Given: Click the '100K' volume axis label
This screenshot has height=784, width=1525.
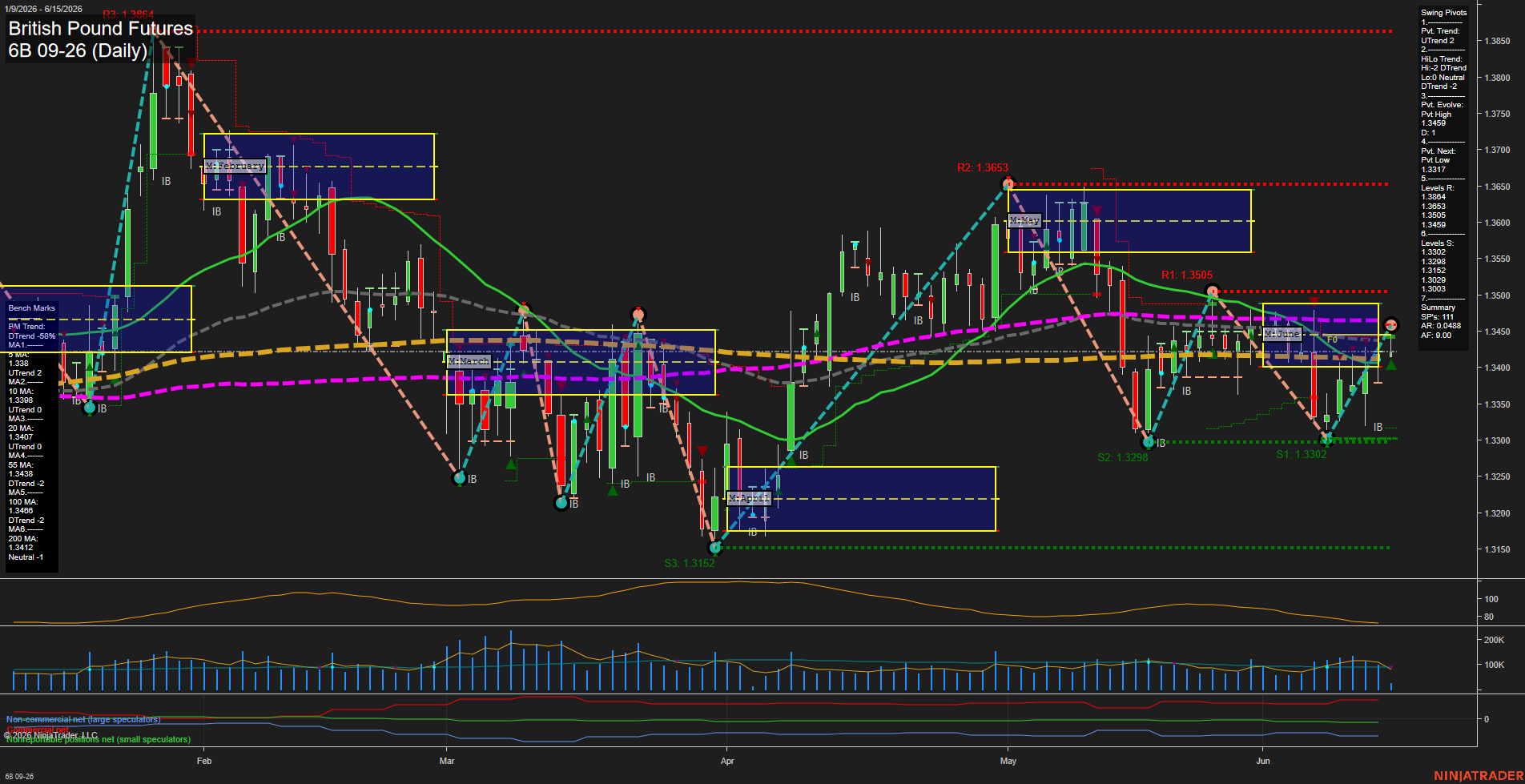Looking at the screenshot, I should tap(1495, 665).
